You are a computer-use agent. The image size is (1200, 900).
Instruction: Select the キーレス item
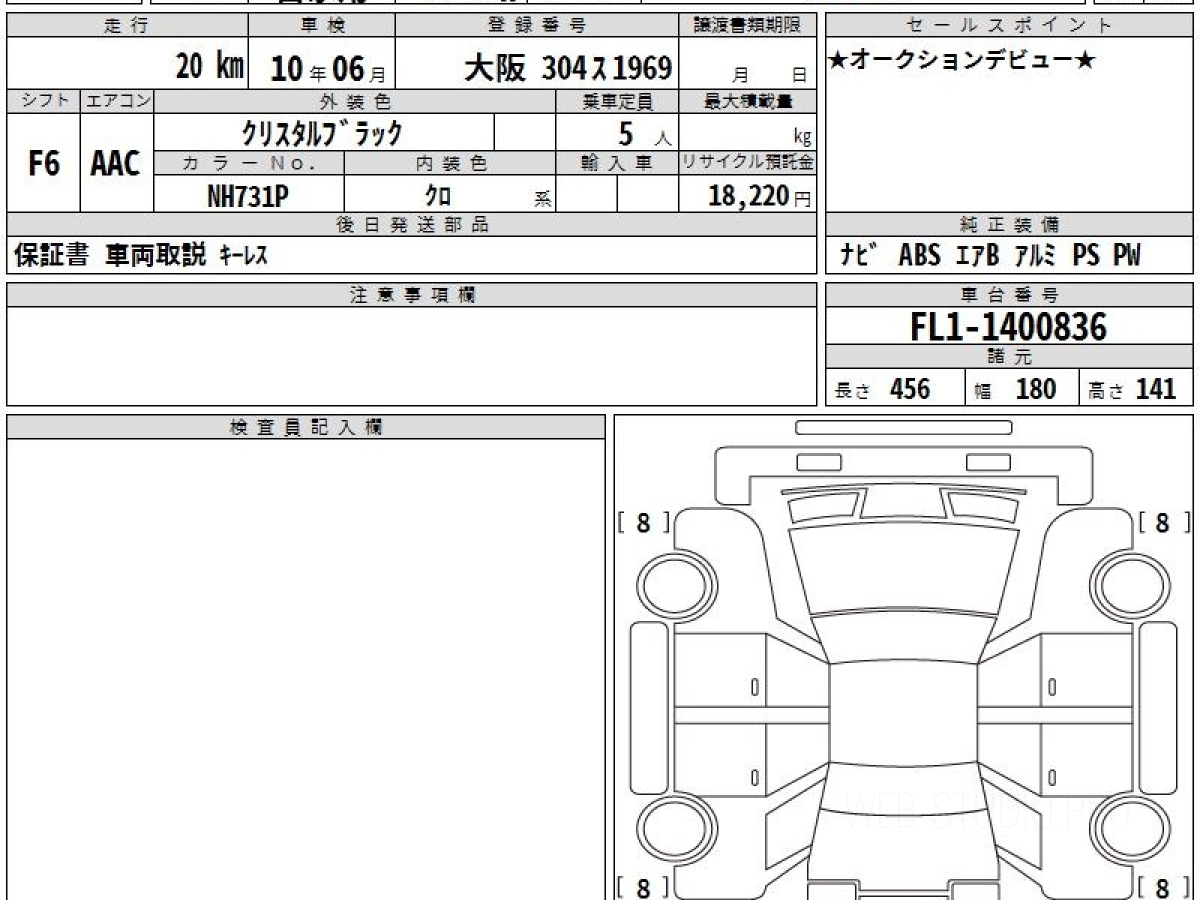click(x=243, y=257)
